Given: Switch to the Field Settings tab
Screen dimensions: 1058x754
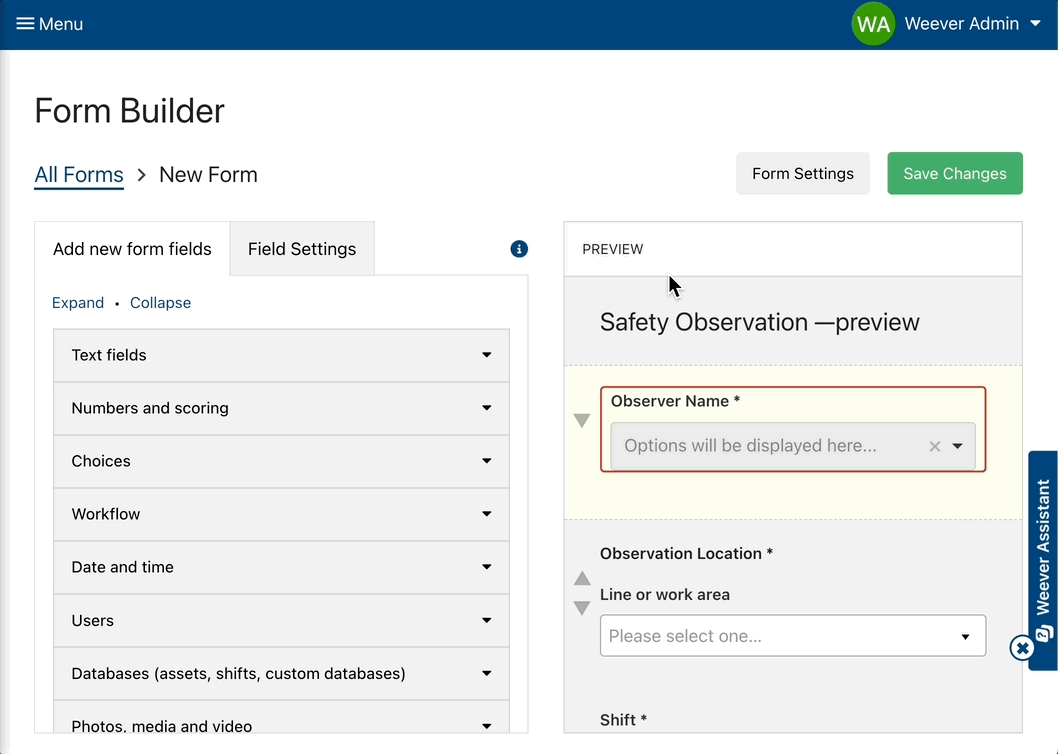Looking at the screenshot, I should coord(302,249).
